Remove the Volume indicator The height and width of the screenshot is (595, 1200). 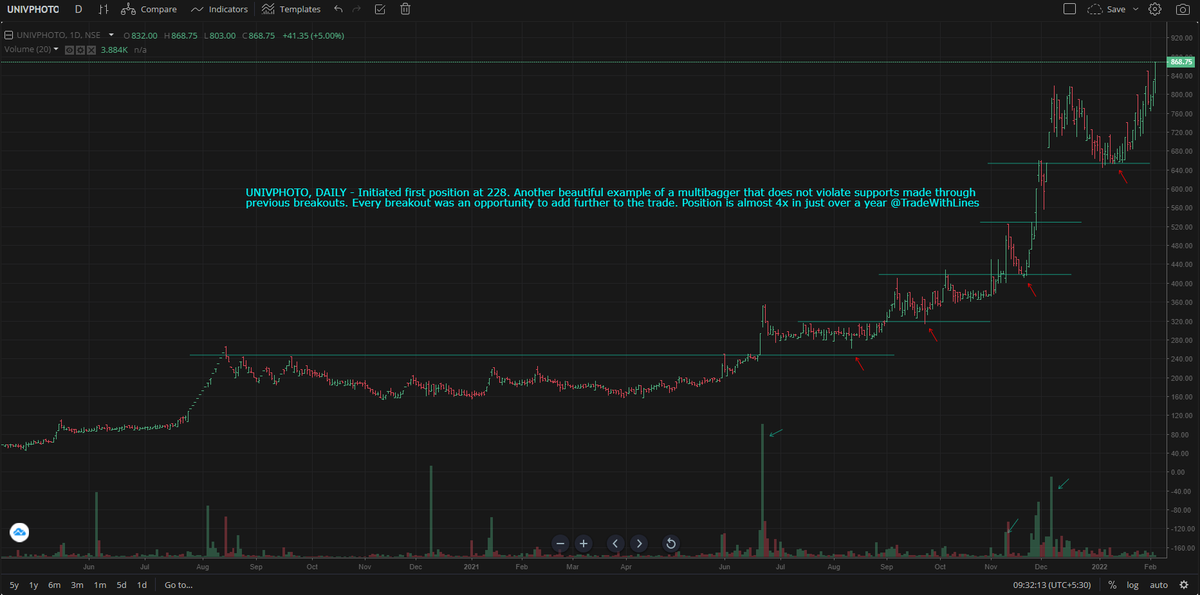pos(91,49)
